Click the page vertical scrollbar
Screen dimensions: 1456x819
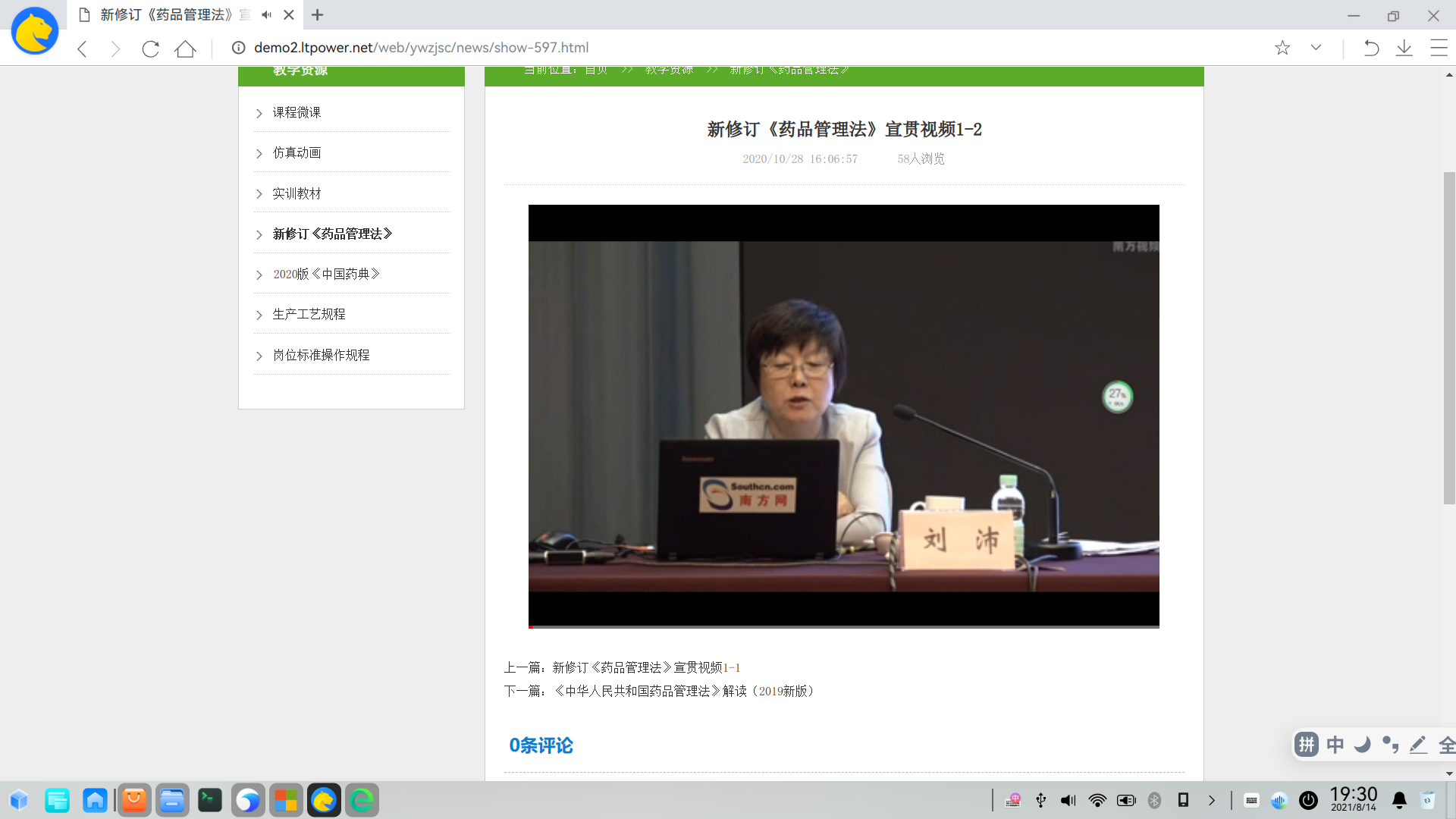[x=1449, y=337]
